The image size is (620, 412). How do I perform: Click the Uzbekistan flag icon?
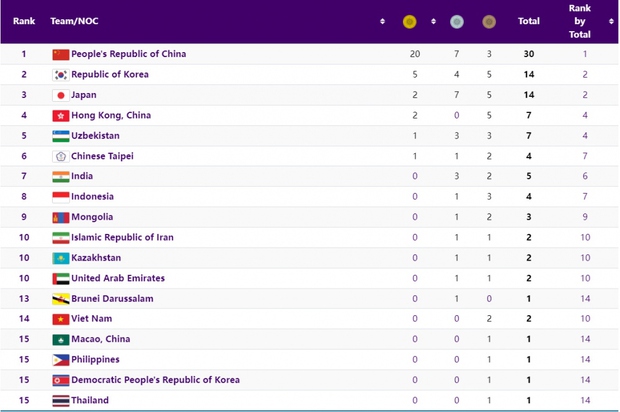click(60, 136)
